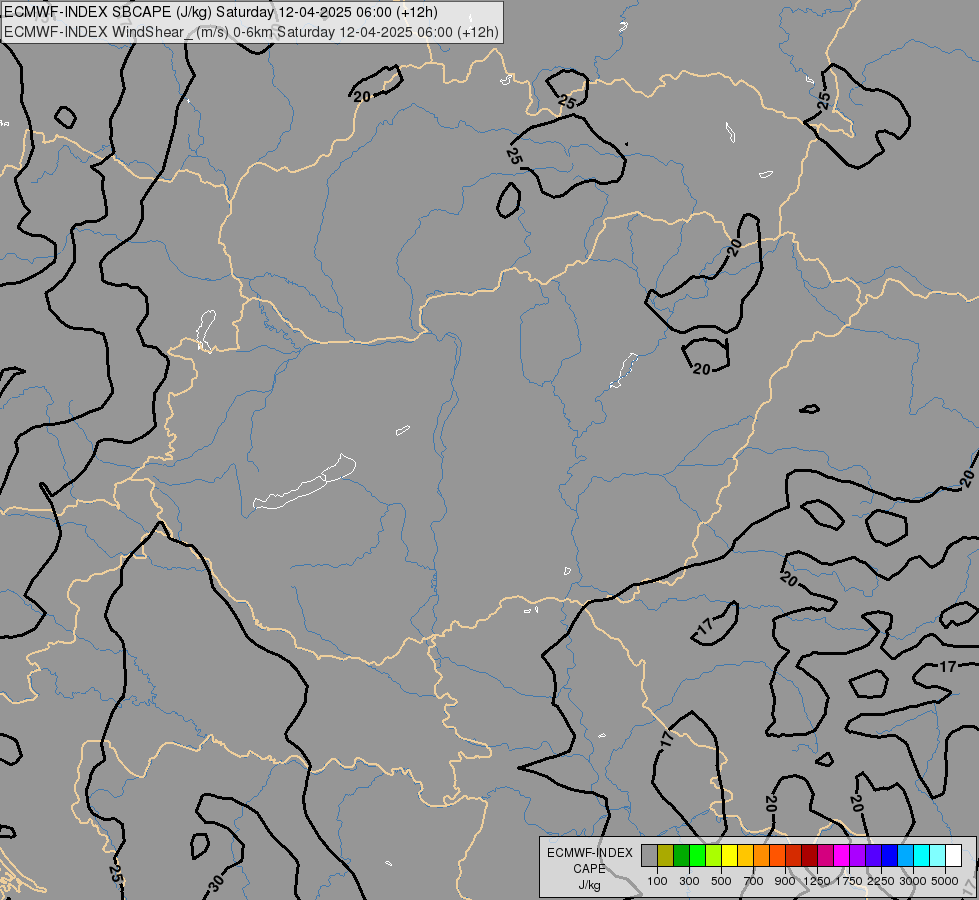Choose the orange legend swatch
This screenshot has width=979, height=900.
click(x=762, y=856)
